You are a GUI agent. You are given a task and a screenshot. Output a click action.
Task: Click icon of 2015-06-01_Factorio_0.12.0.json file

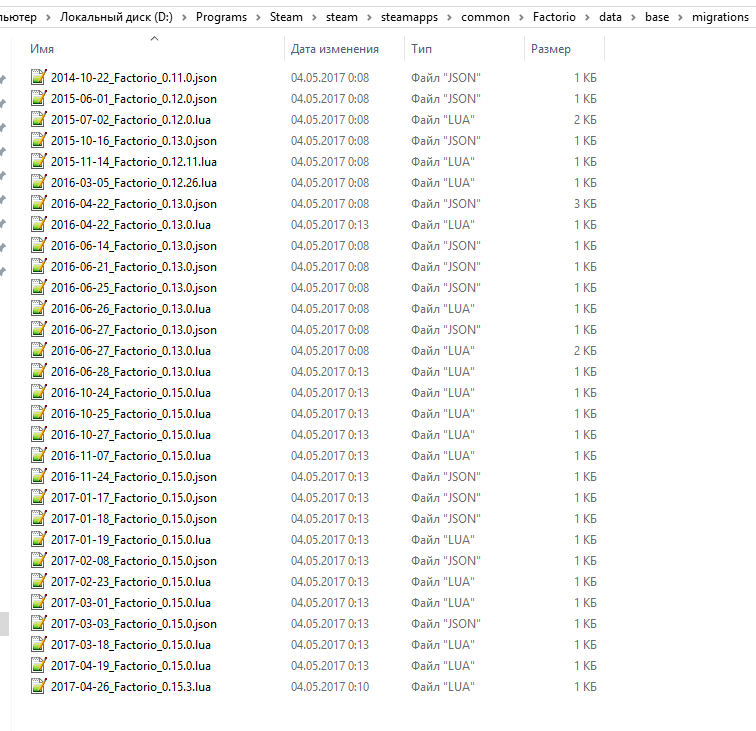[39, 98]
